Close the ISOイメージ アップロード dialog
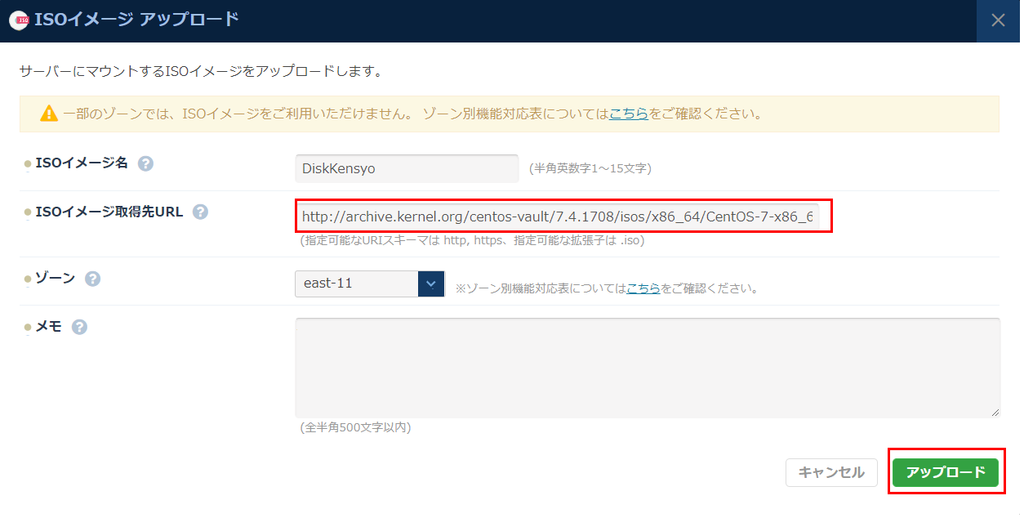The height and width of the screenshot is (518, 1024). [x=998, y=21]
